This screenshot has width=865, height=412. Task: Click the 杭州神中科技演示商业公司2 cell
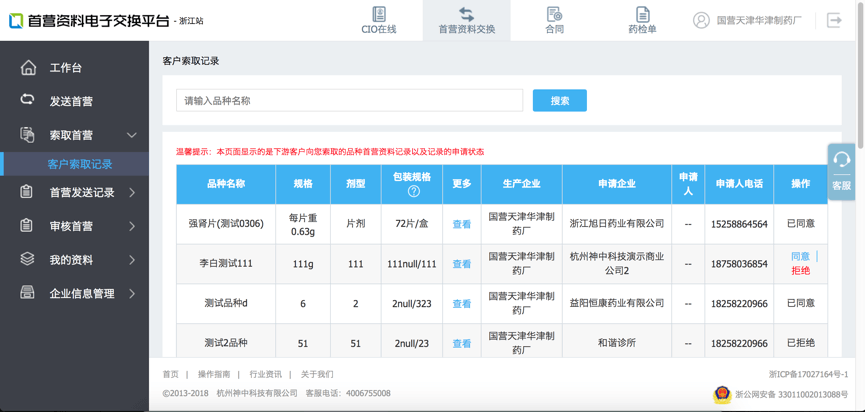[x=617, y=264]
